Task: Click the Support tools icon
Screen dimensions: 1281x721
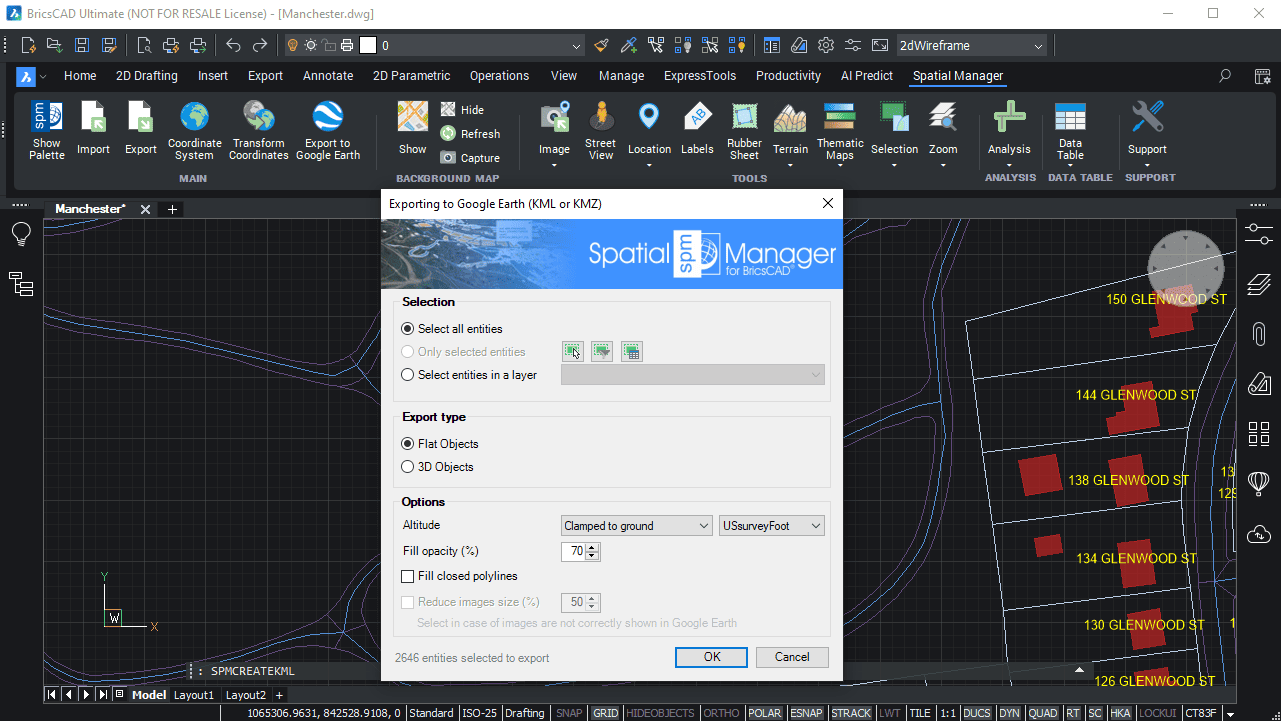Action: tap(1147, 118)
